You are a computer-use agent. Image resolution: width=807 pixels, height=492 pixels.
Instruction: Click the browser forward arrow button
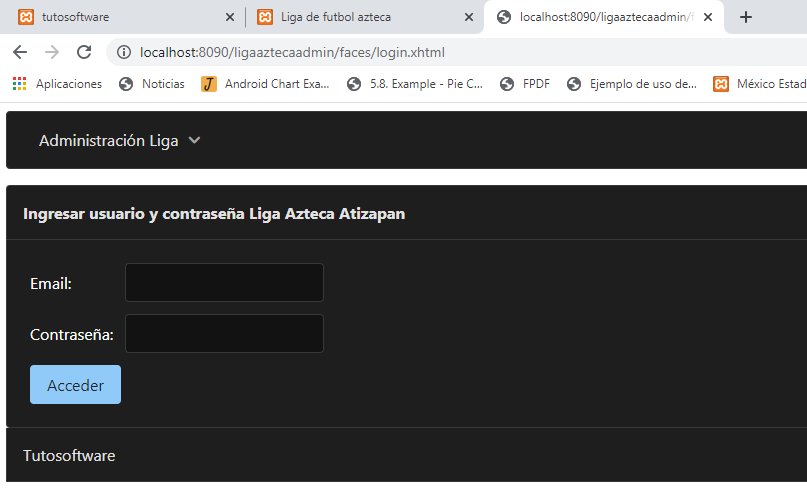[x=52, y=52]
